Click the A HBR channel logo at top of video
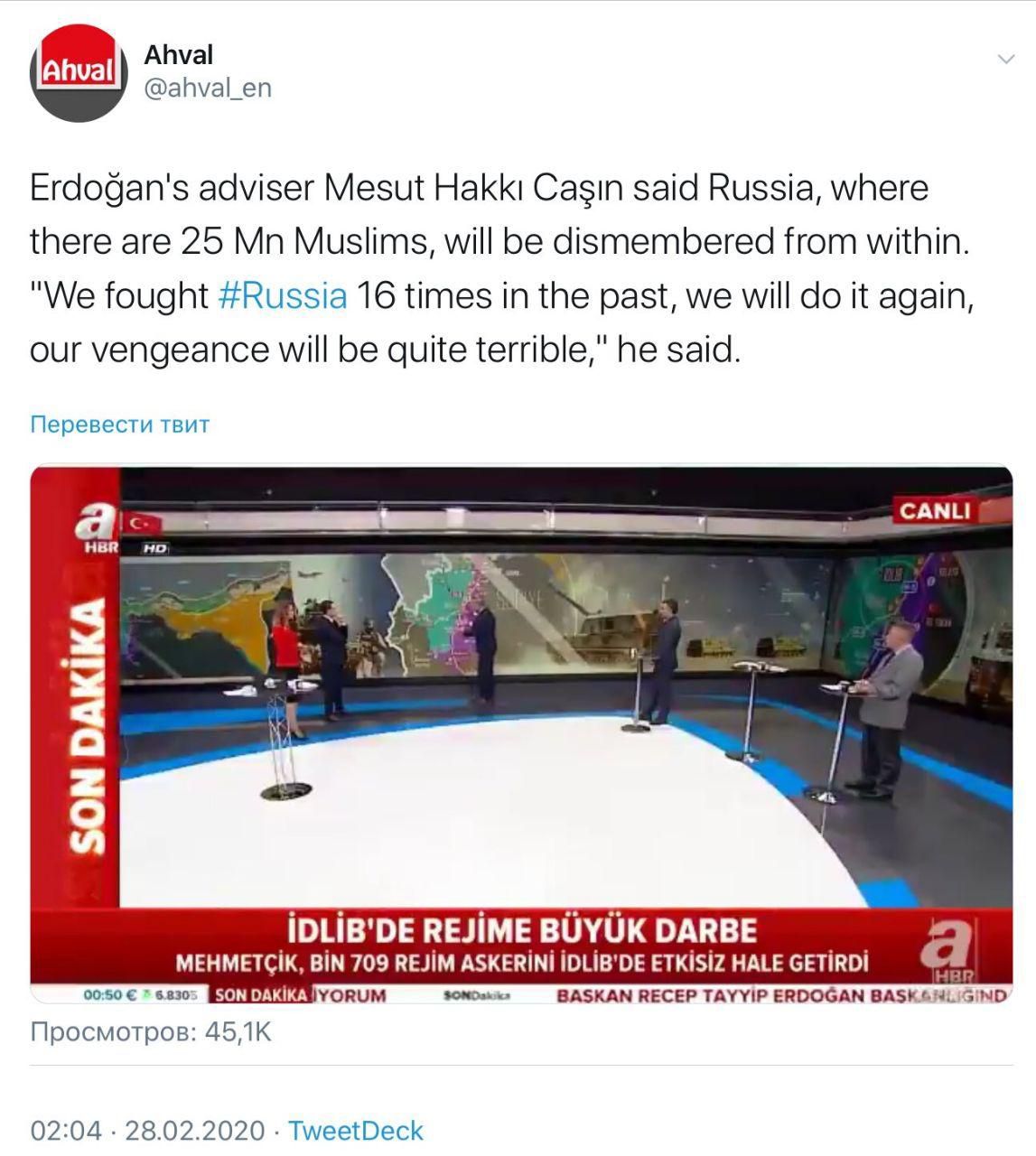 (x=95, y=527)
